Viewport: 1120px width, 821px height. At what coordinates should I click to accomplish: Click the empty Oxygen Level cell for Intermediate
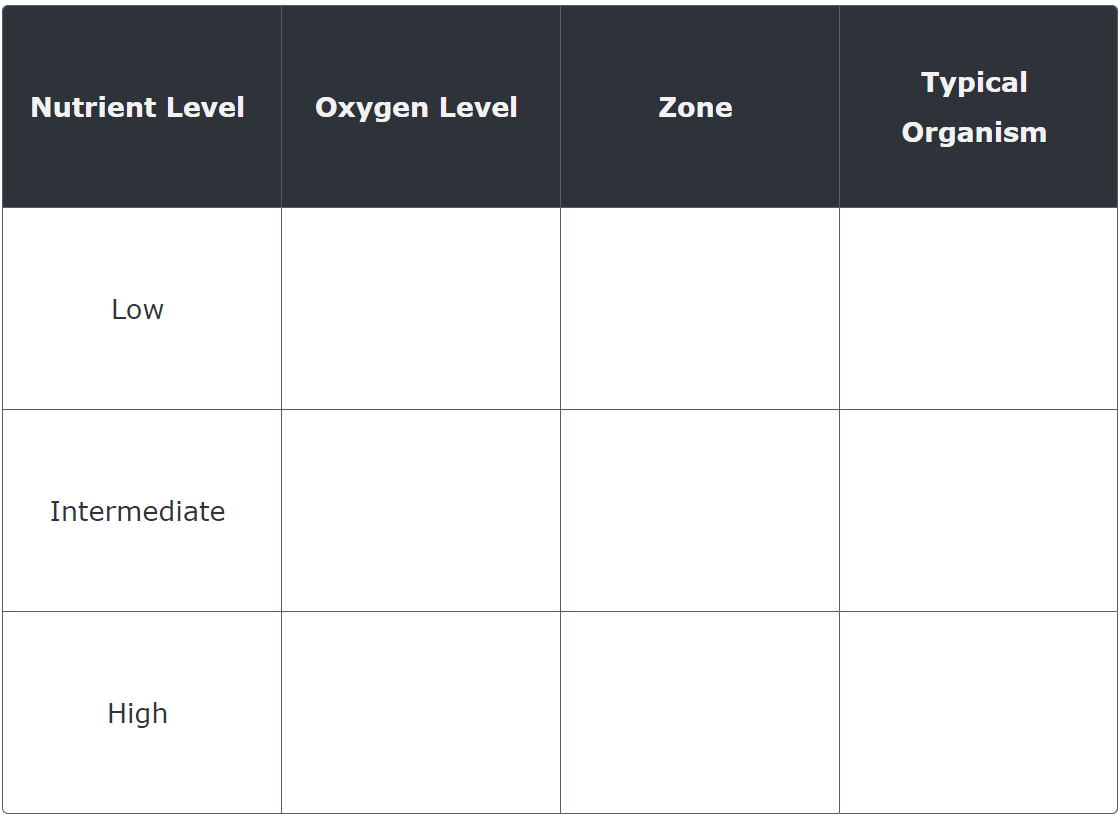(x=420, y=511)
